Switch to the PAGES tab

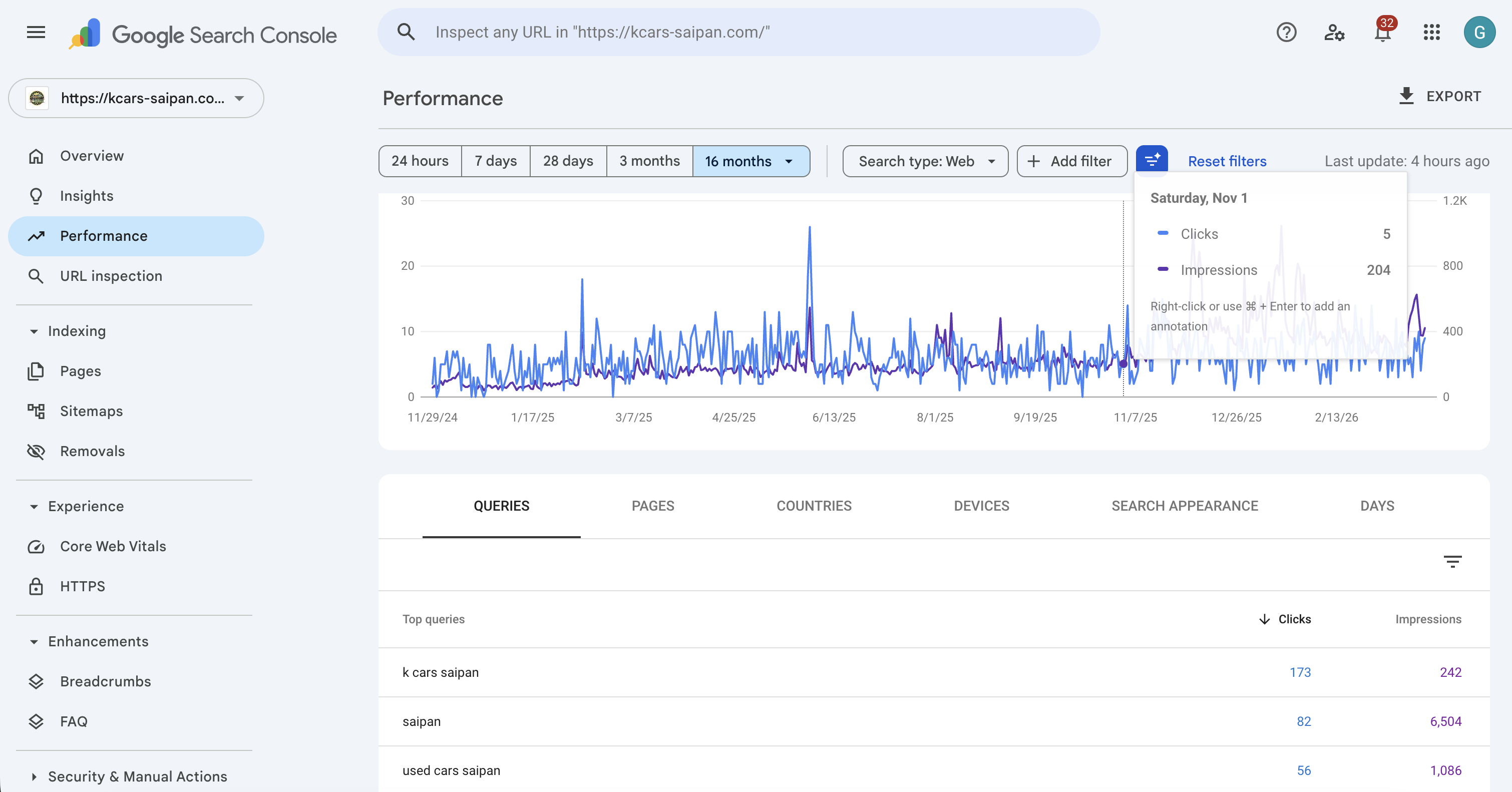[653, 506]
